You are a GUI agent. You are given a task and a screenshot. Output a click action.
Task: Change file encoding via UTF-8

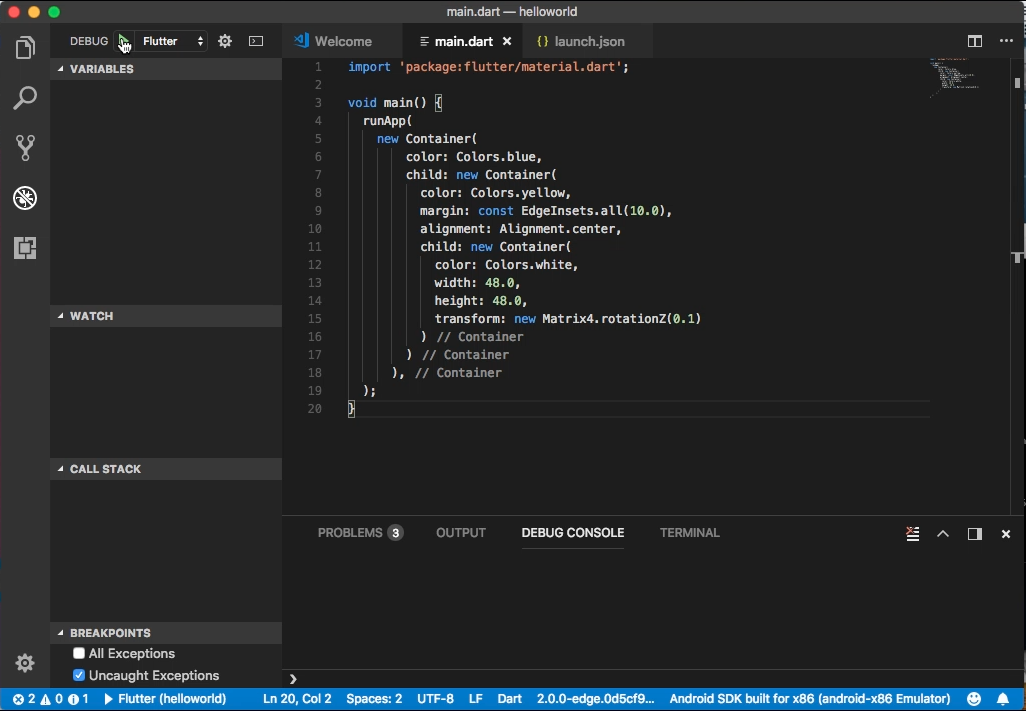(435, 699)
